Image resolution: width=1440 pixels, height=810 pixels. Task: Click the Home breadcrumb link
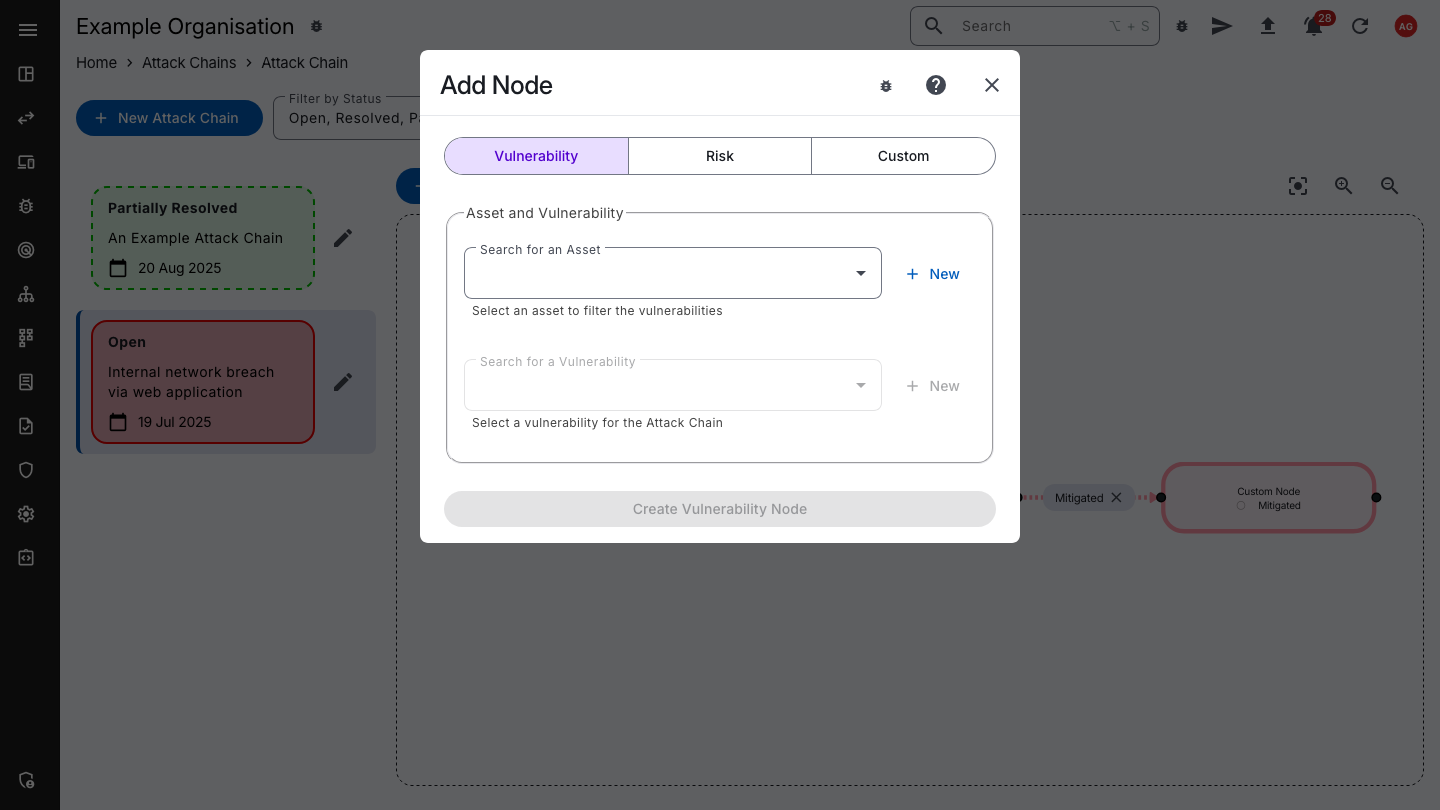[x=96, y=62]
